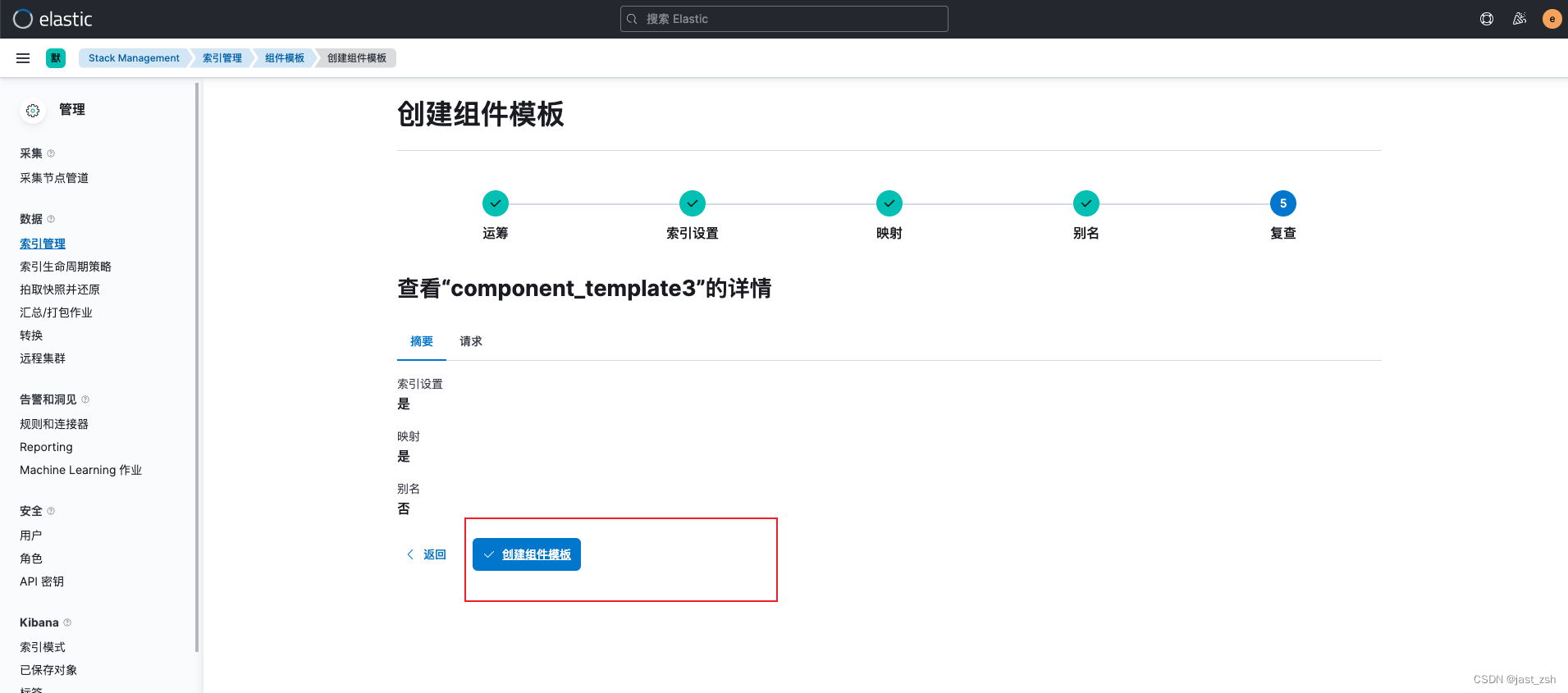Open the newsfeed celebration icon

click(x=1520, y=19)
